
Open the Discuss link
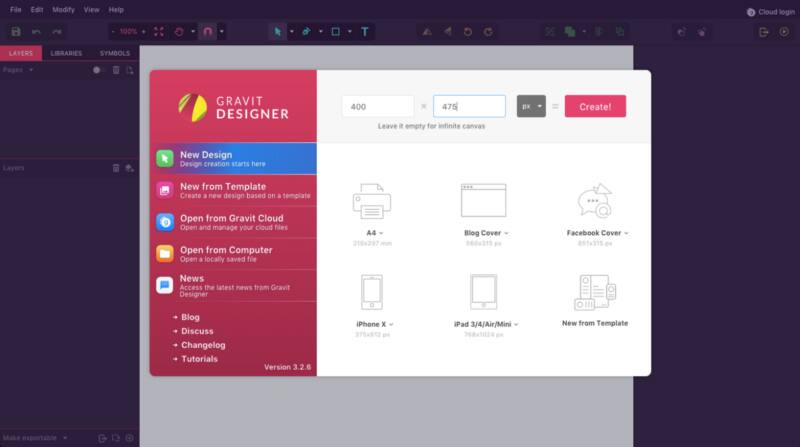(197, 331)
